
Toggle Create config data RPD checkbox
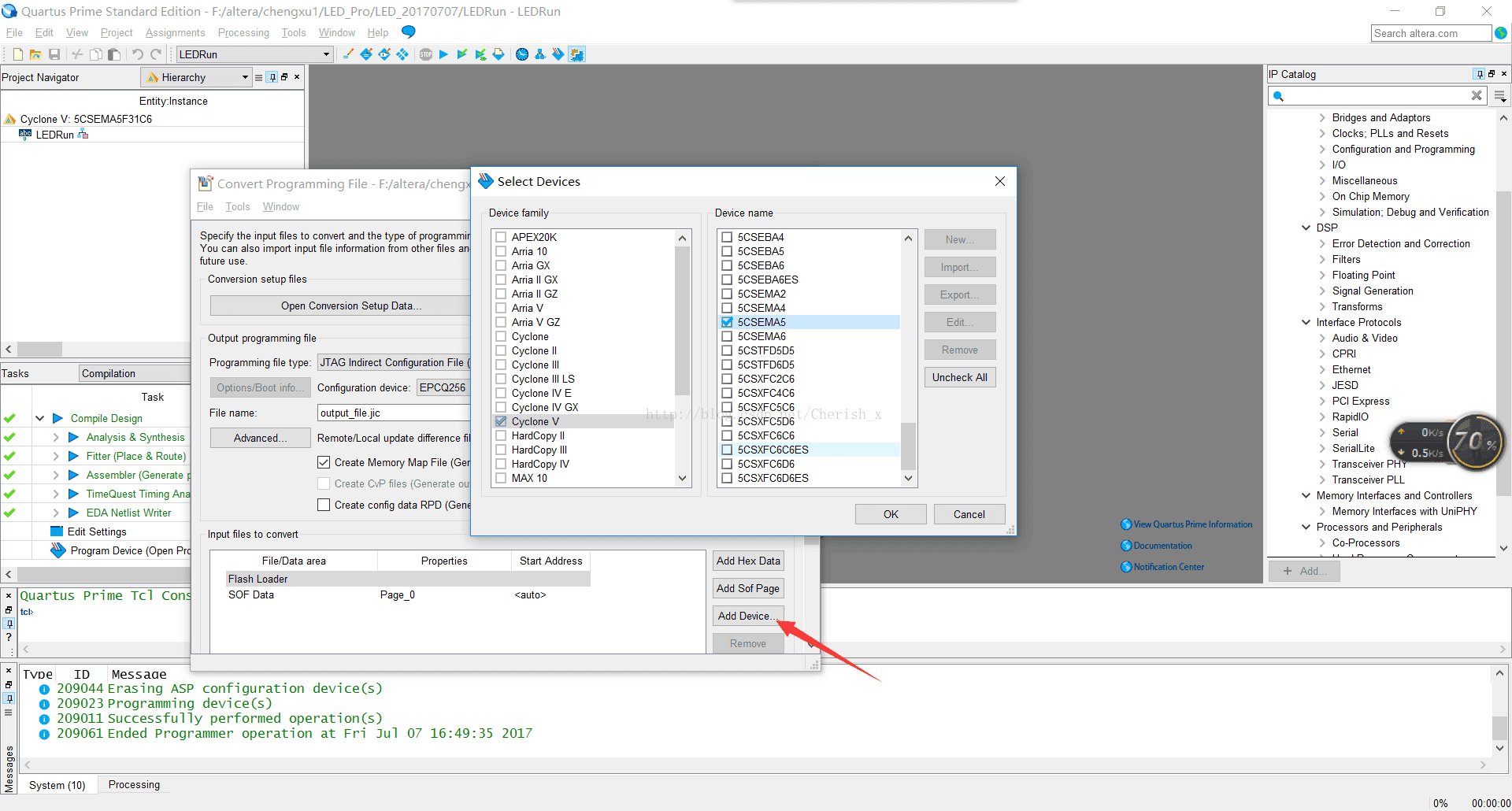point(324,505)
